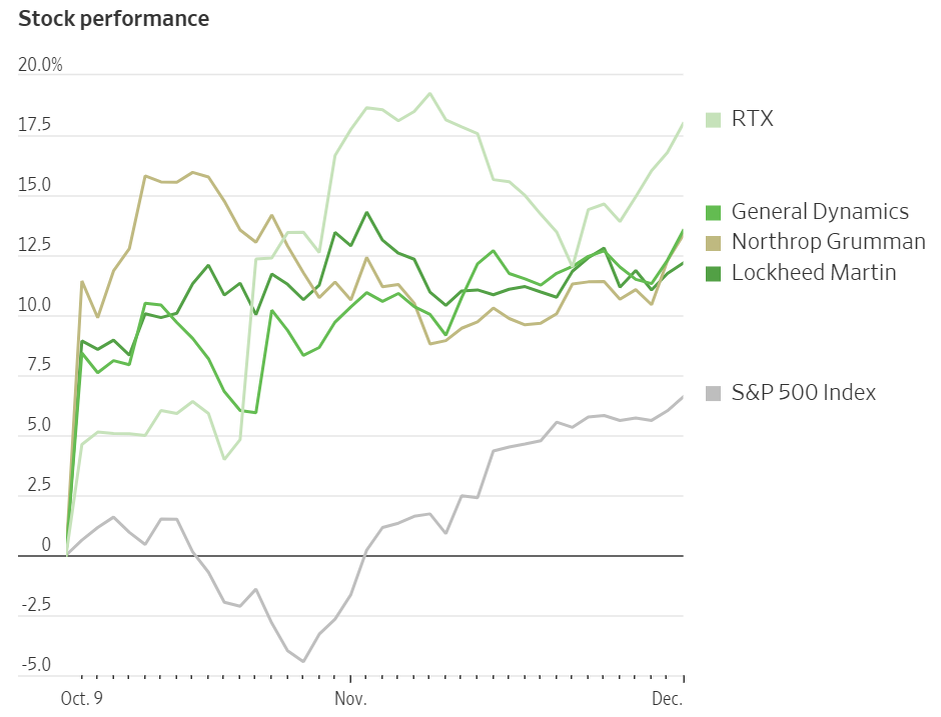This screenshot has height=717, width=941.
Task: Click the 12.5 y-axis label
Action: (x=35, y=245)
